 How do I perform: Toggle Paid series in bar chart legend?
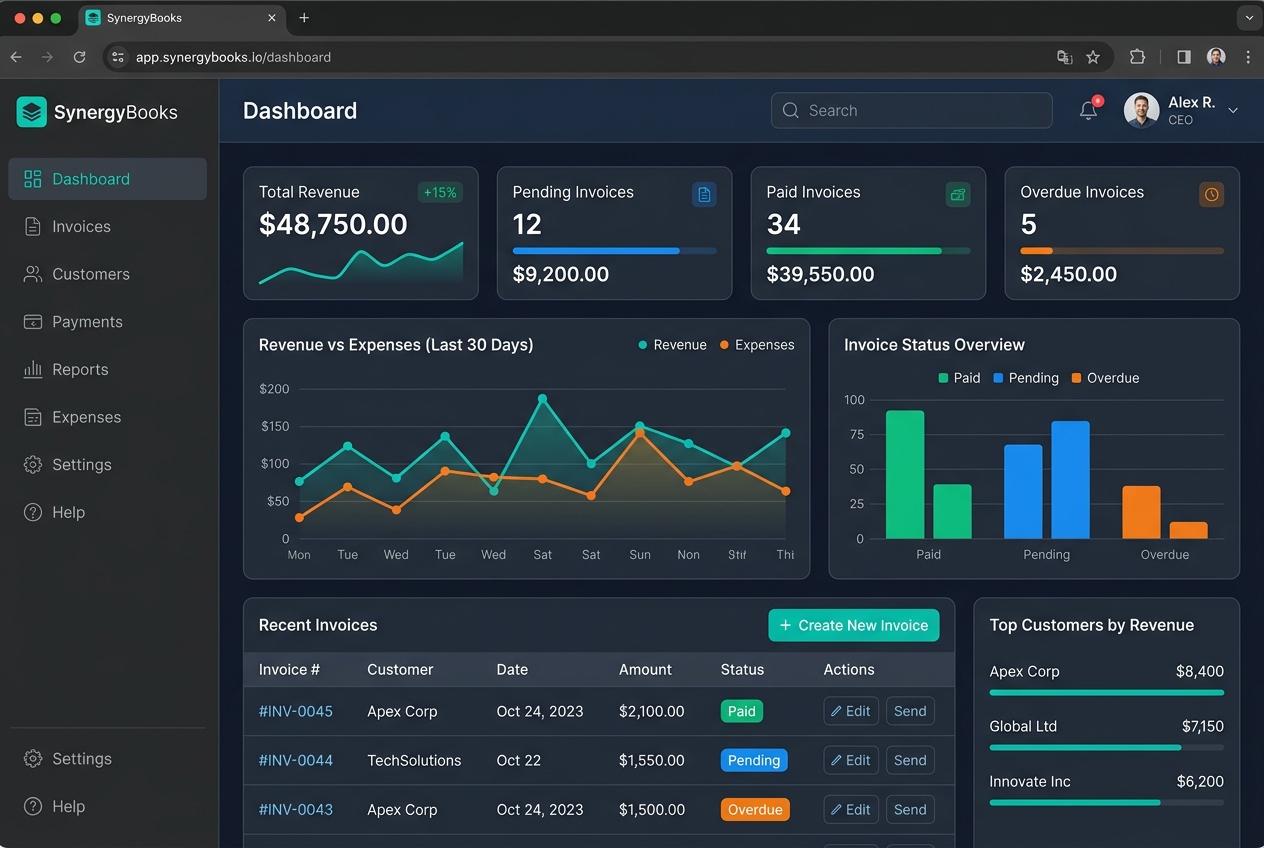[959, 378]
